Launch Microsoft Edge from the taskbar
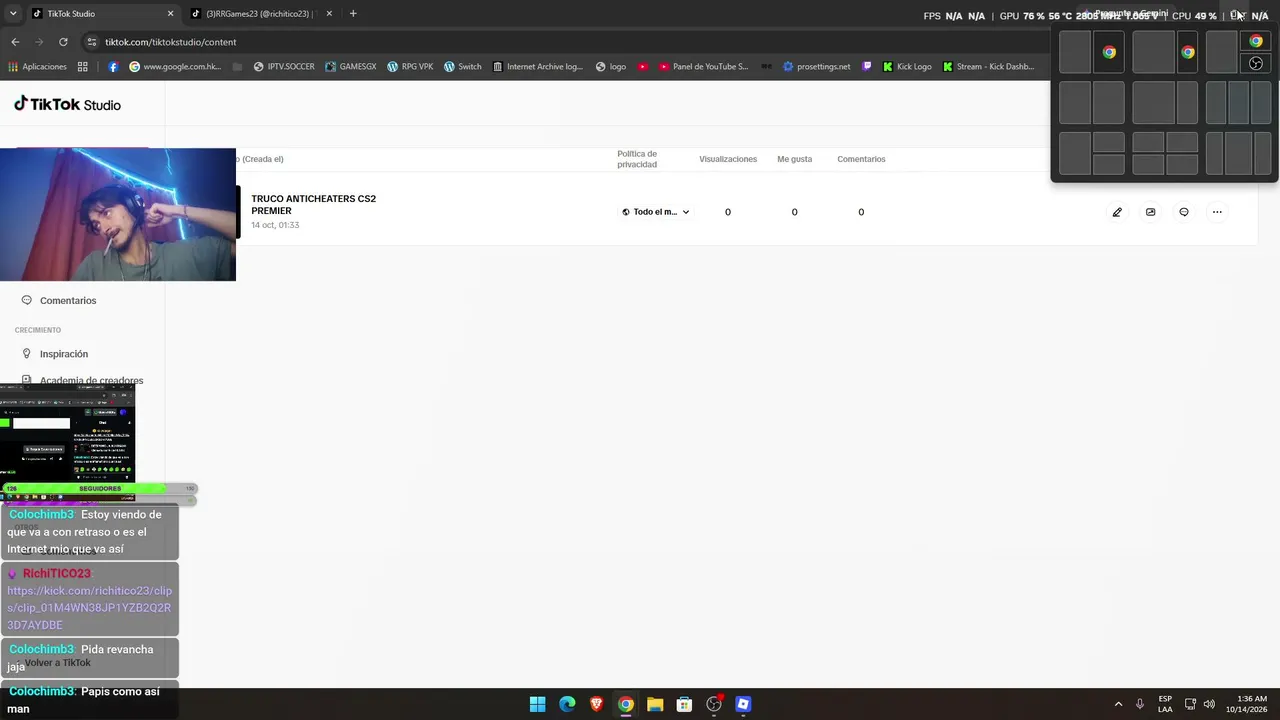 pyautogui.click(x=567, y=704)
